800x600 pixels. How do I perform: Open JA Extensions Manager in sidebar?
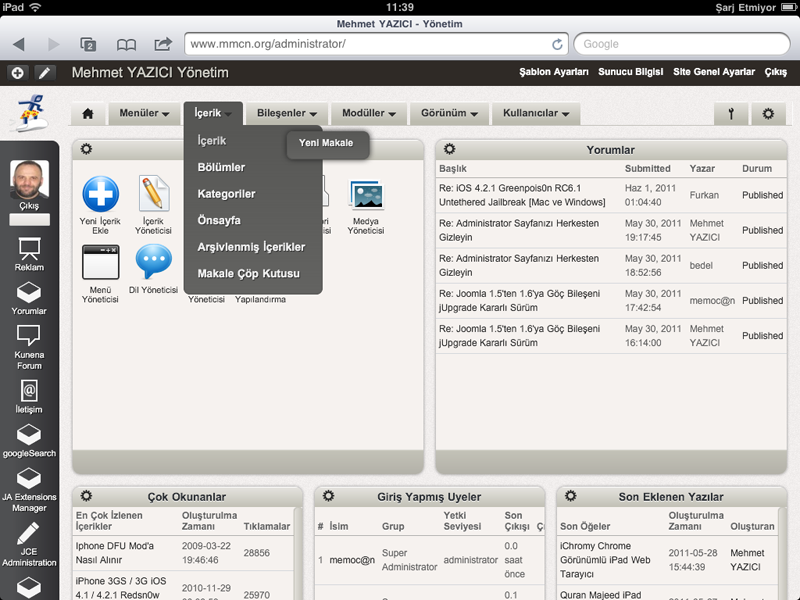pos(29,490)
